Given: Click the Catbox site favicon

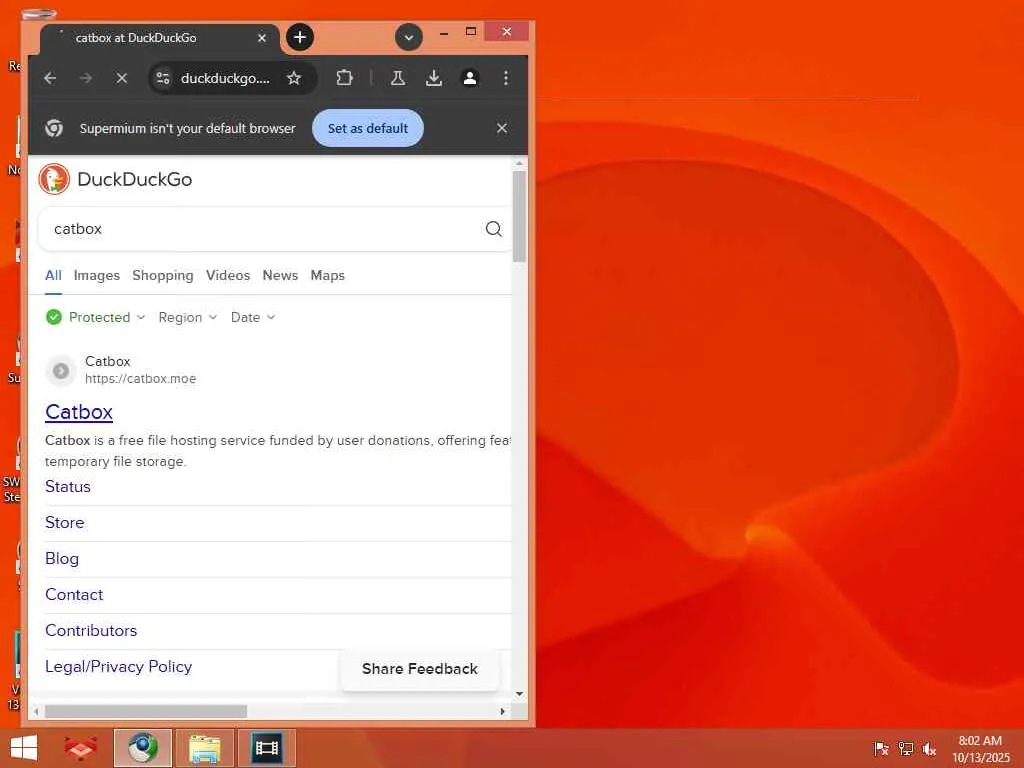Looking at the screenshot, I should click(61, 370).
